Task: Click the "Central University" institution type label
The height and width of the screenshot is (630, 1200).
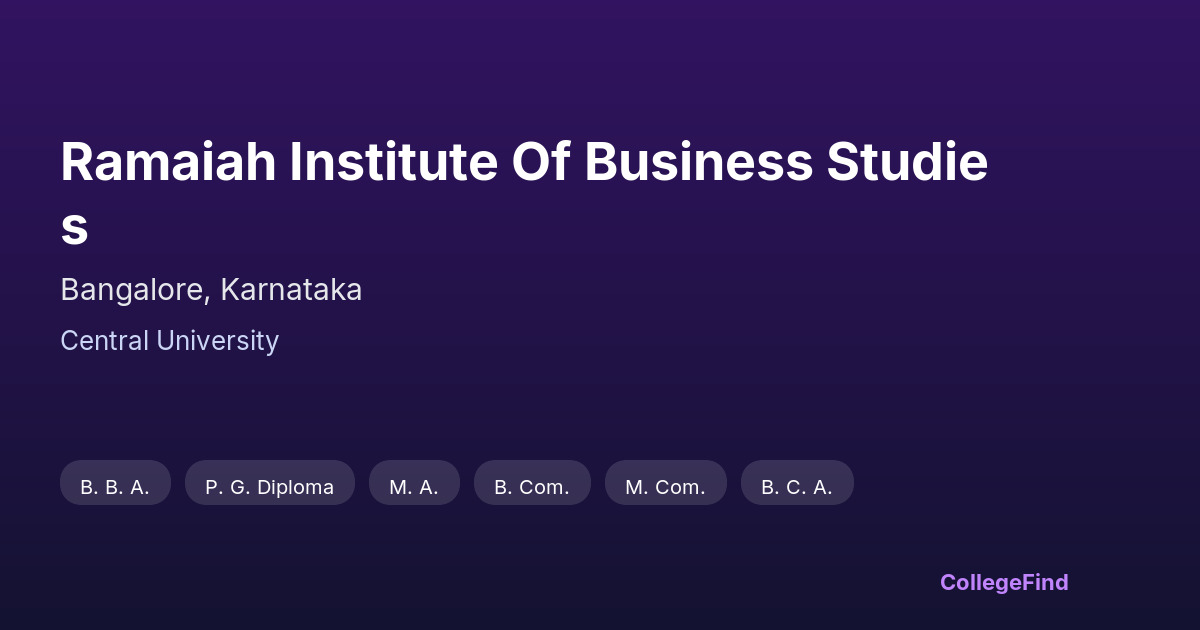Action: (x=169, y=341)
